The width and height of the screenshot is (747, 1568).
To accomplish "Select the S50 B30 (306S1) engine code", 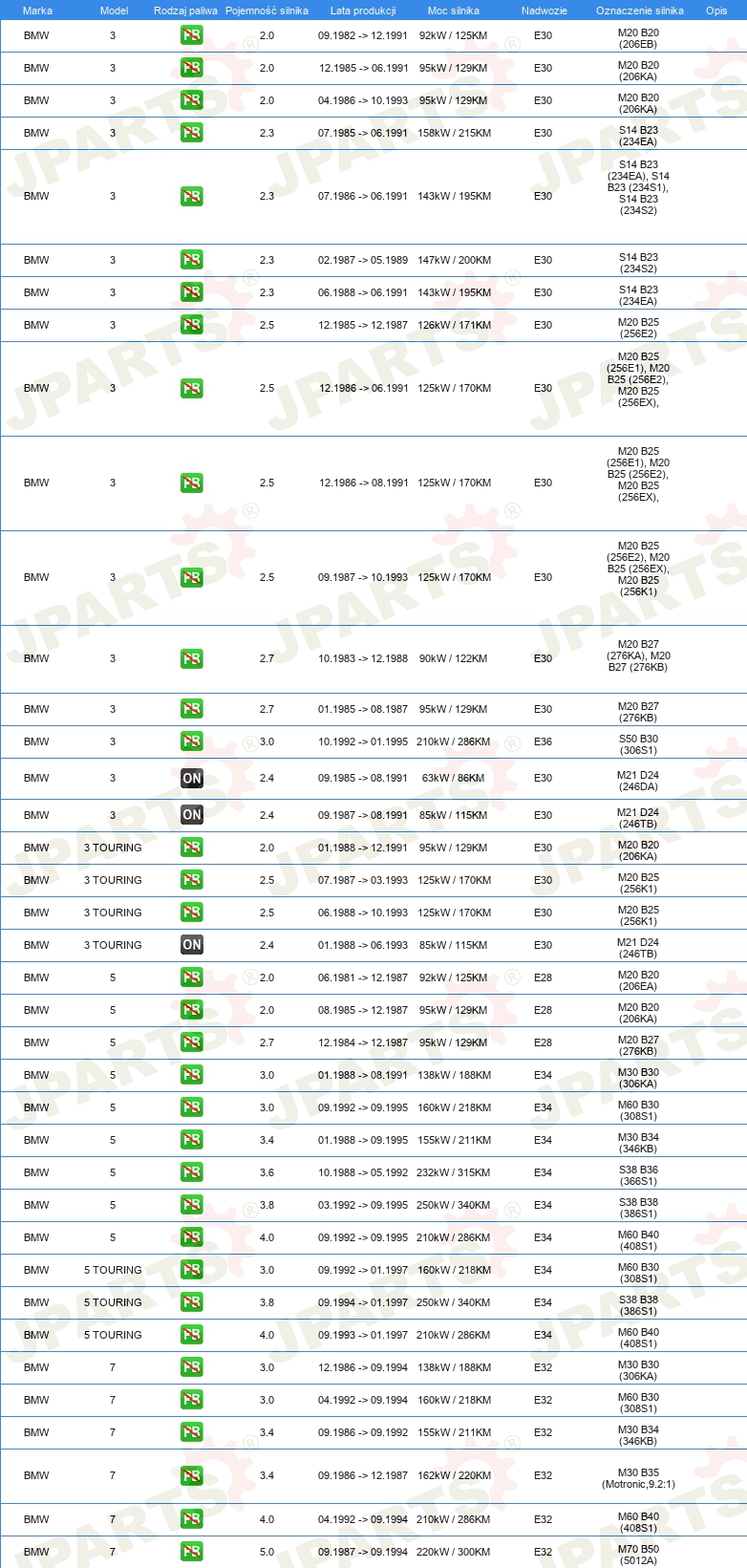I will 638,745.
